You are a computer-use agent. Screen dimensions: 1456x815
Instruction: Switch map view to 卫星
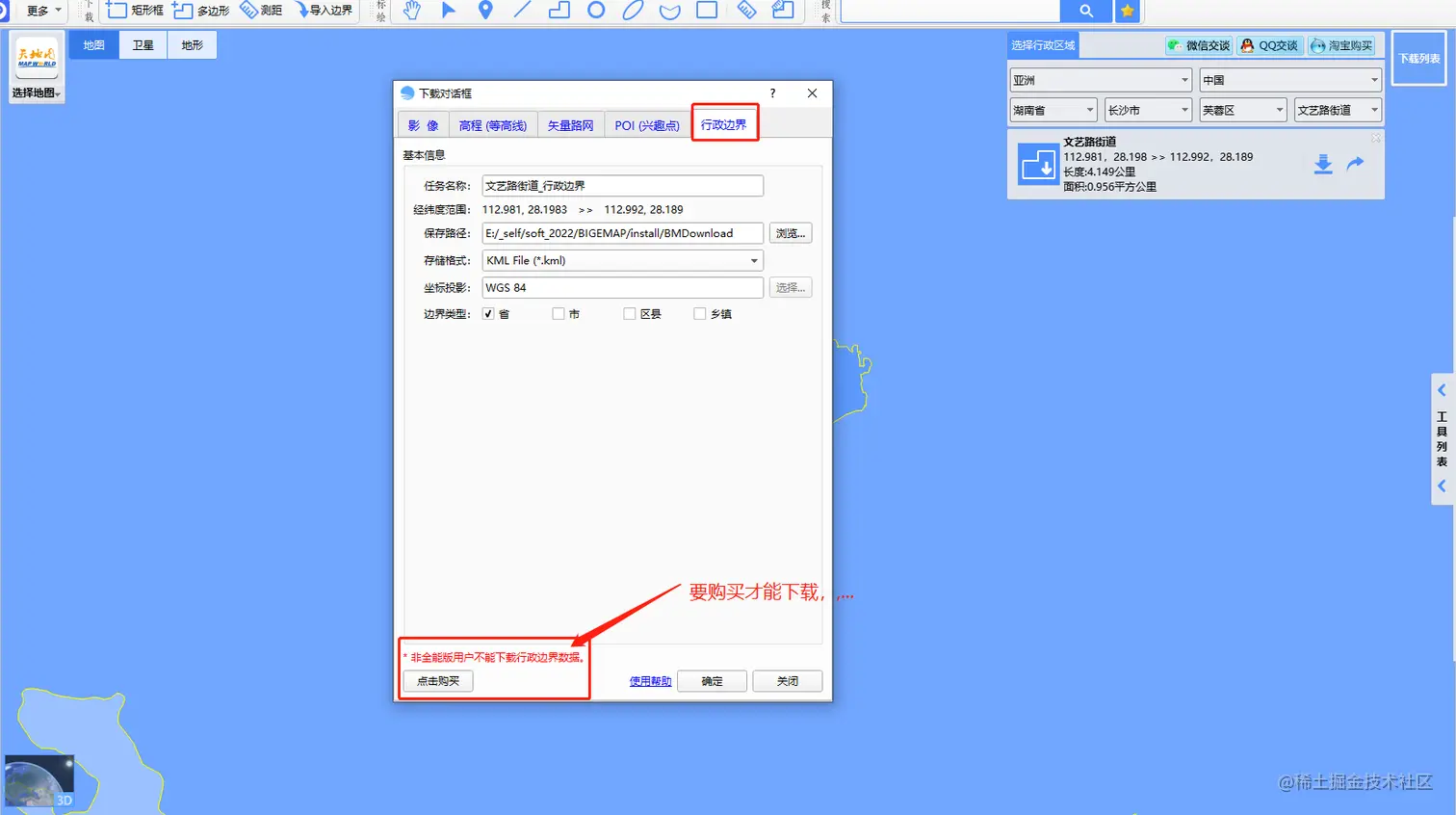click(143, 45)
